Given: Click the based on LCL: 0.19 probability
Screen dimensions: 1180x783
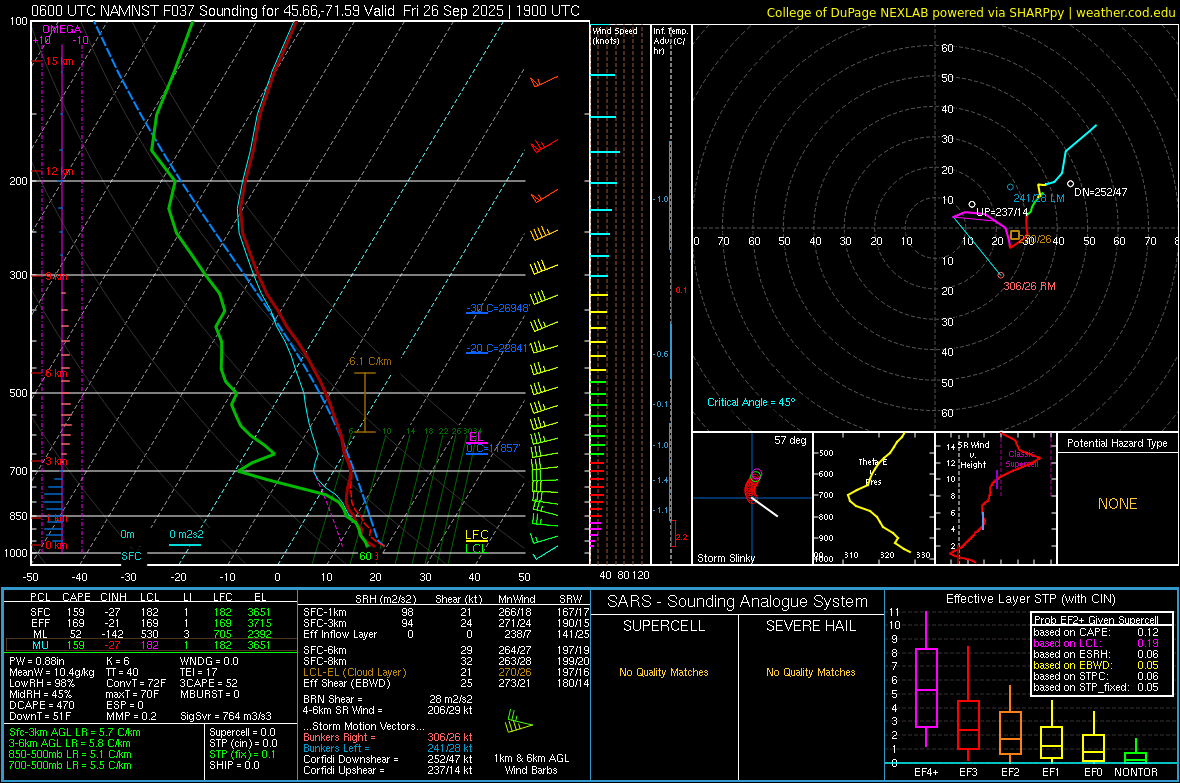Looking at the screenshot, I should 1096,643.
